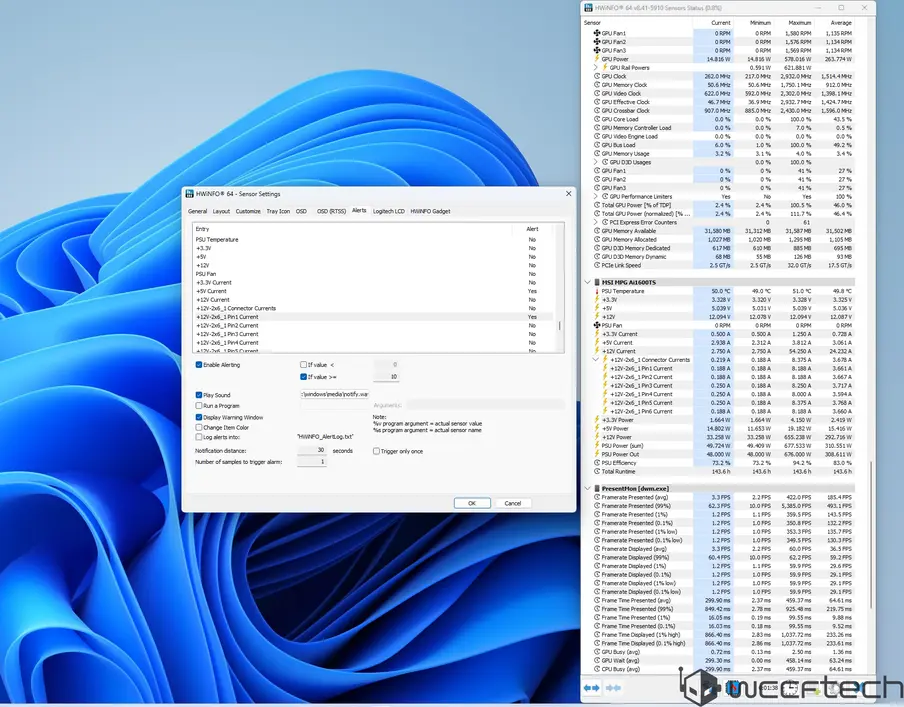Open the OSD (RTSS) tab
Viewport: 904px width, 707px height.
click(331, 212)
